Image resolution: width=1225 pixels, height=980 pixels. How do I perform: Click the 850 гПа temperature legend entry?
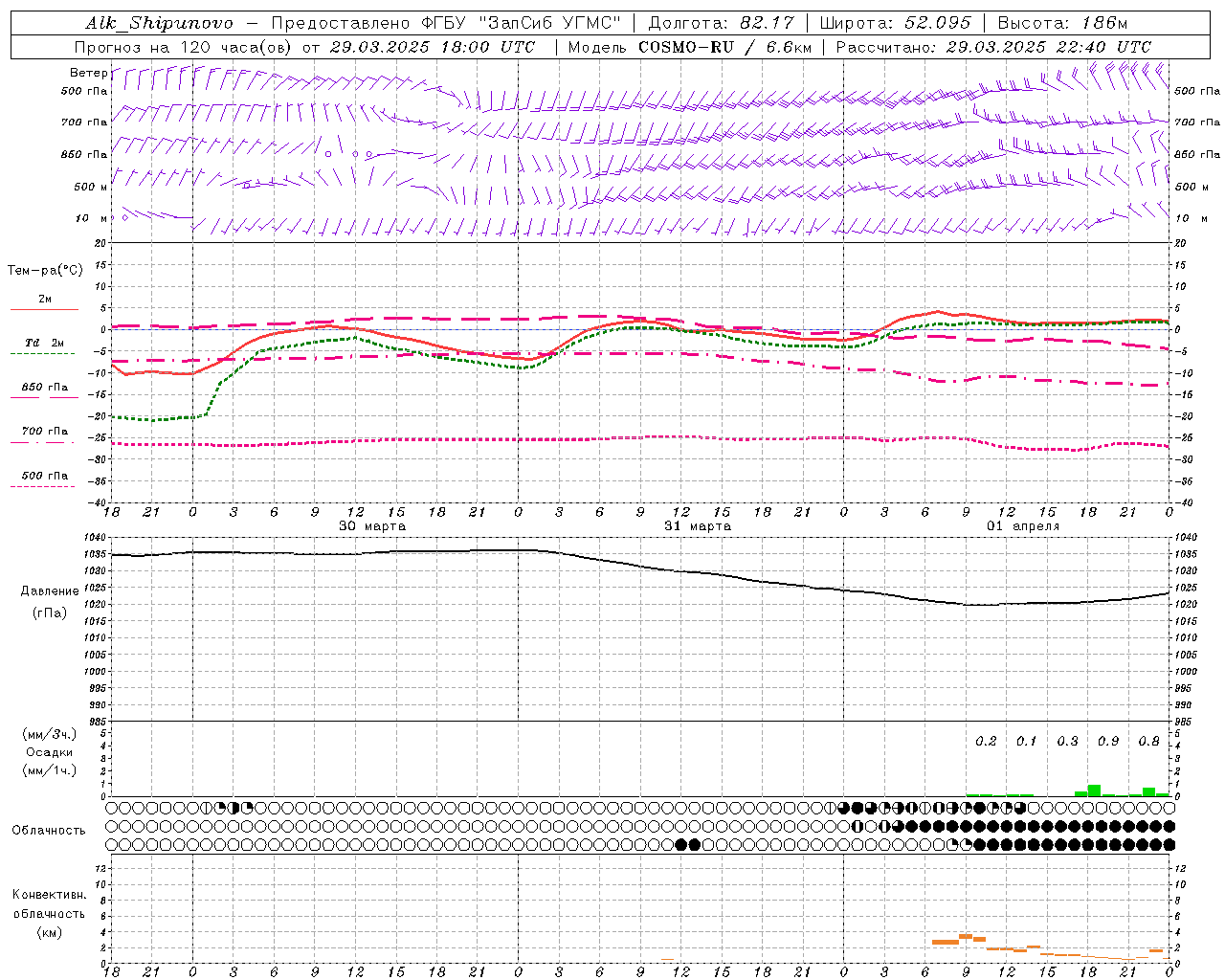coord(44,388)
